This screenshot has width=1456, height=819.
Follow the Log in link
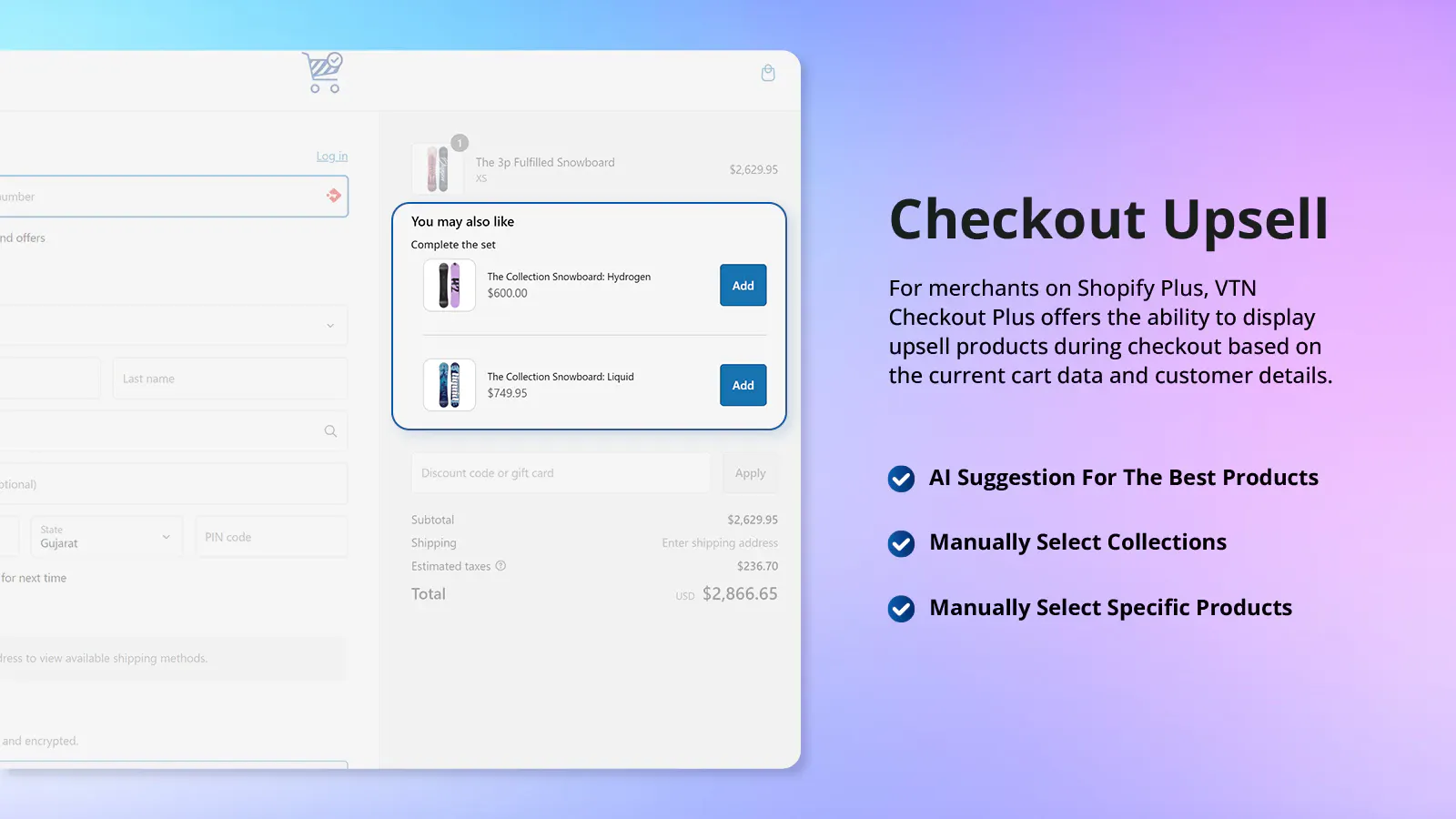pyautogui.click(x=332, y=157)
